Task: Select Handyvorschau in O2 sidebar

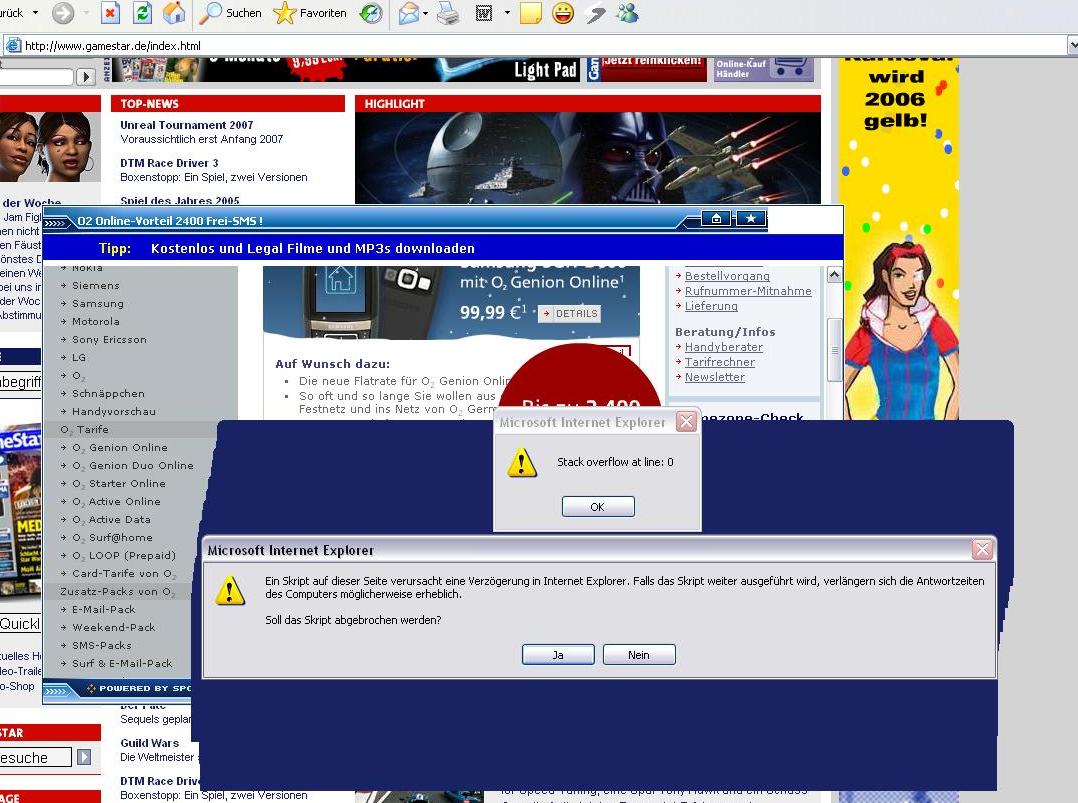Action: 113,411
